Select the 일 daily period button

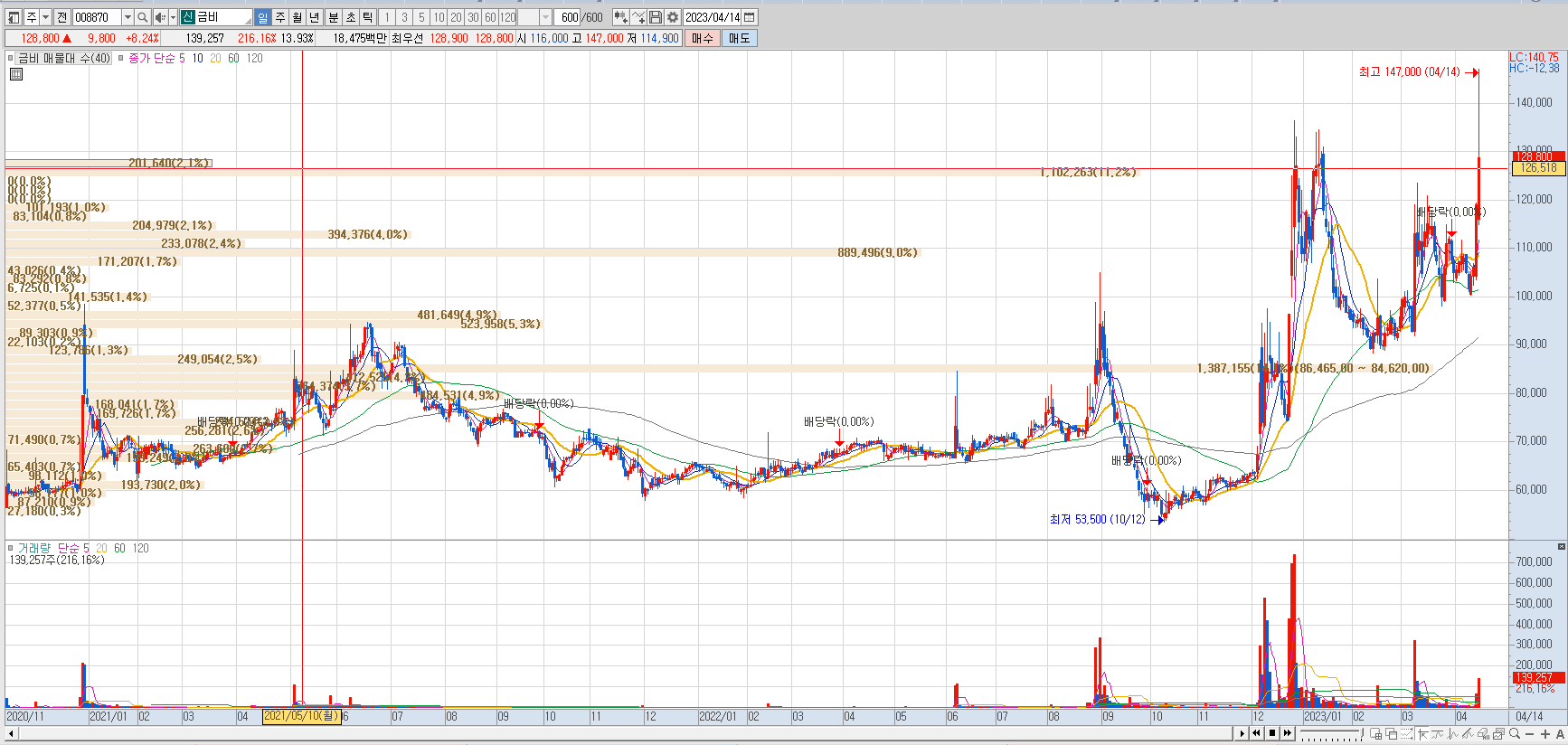262,17
